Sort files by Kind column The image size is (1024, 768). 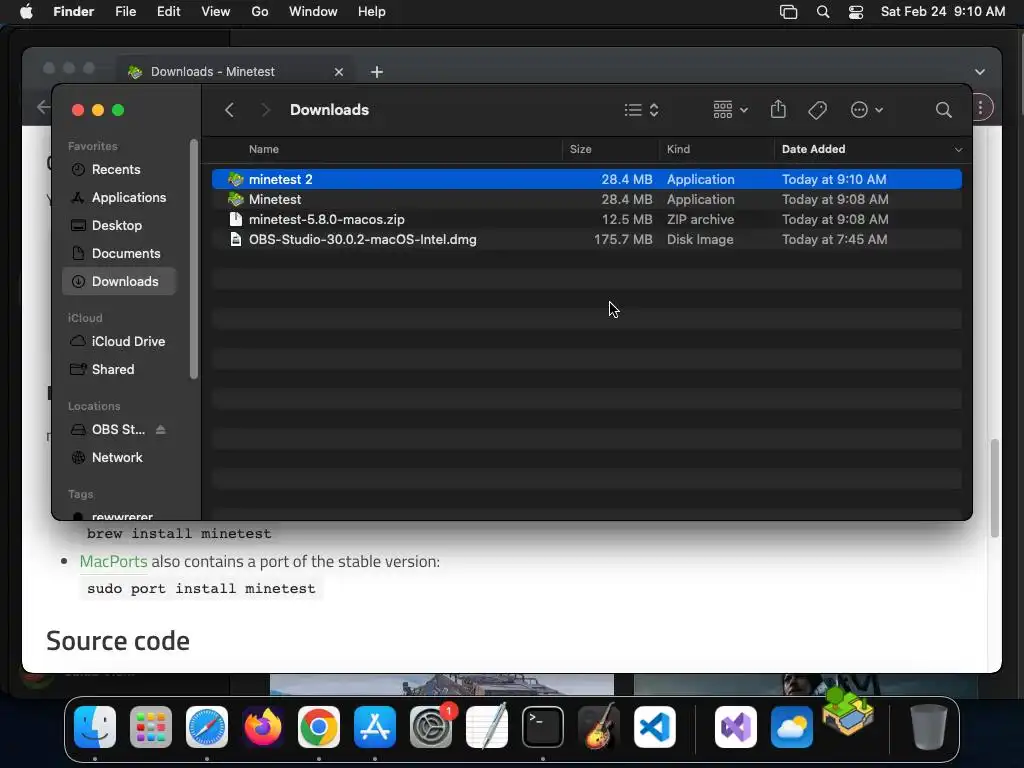point(679,149)
